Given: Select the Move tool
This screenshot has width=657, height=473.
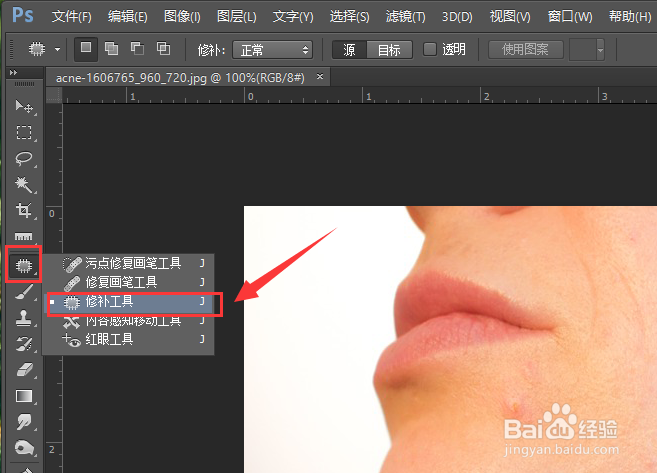Looking at the screenshot, I should coord(24,106).
